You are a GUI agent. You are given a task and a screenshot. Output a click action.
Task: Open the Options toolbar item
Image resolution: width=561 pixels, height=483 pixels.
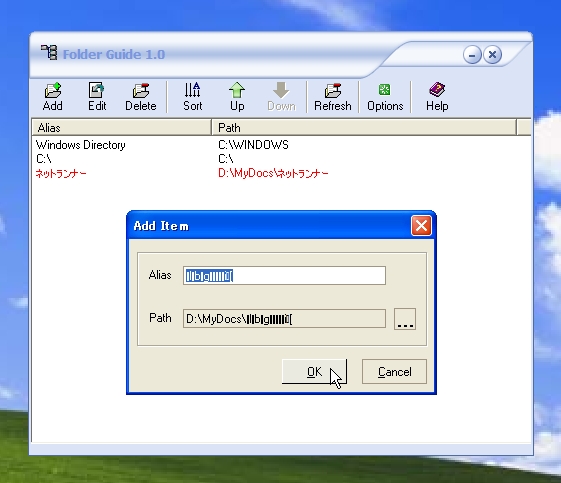coord(385,97)
